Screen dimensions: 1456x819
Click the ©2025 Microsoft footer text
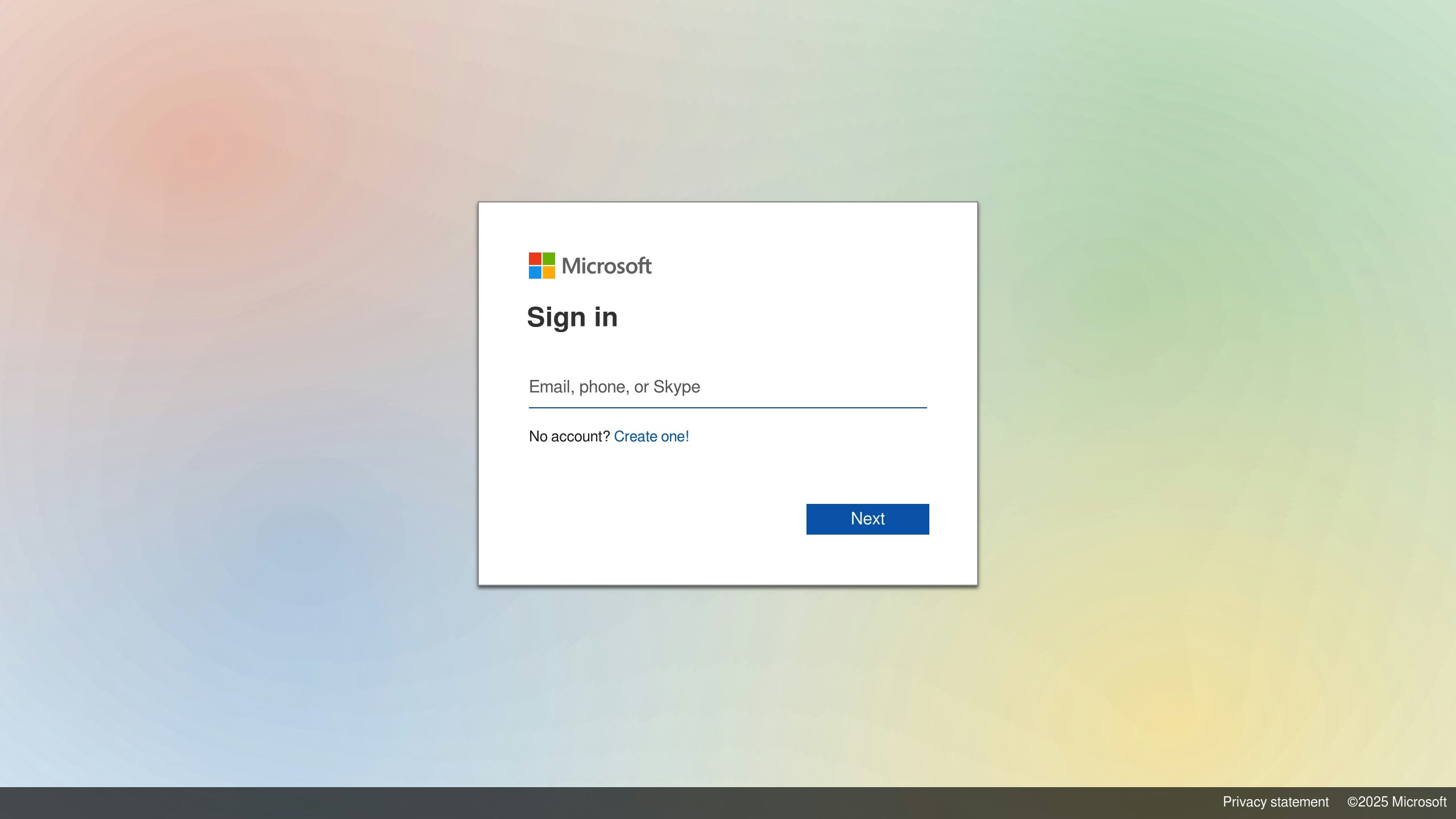pos(1397,802)
